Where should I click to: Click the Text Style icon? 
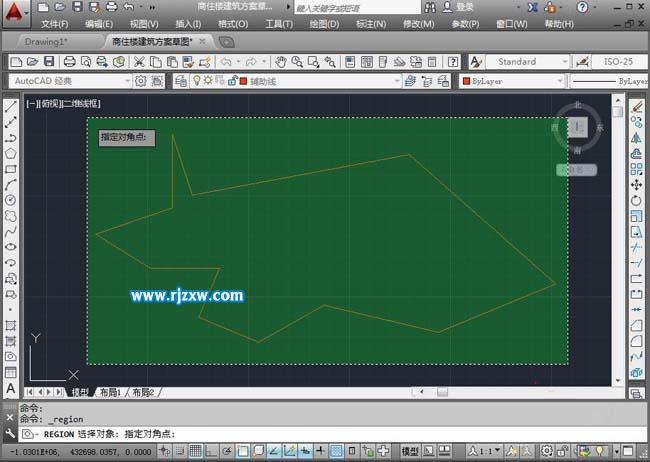click(475, 62)
